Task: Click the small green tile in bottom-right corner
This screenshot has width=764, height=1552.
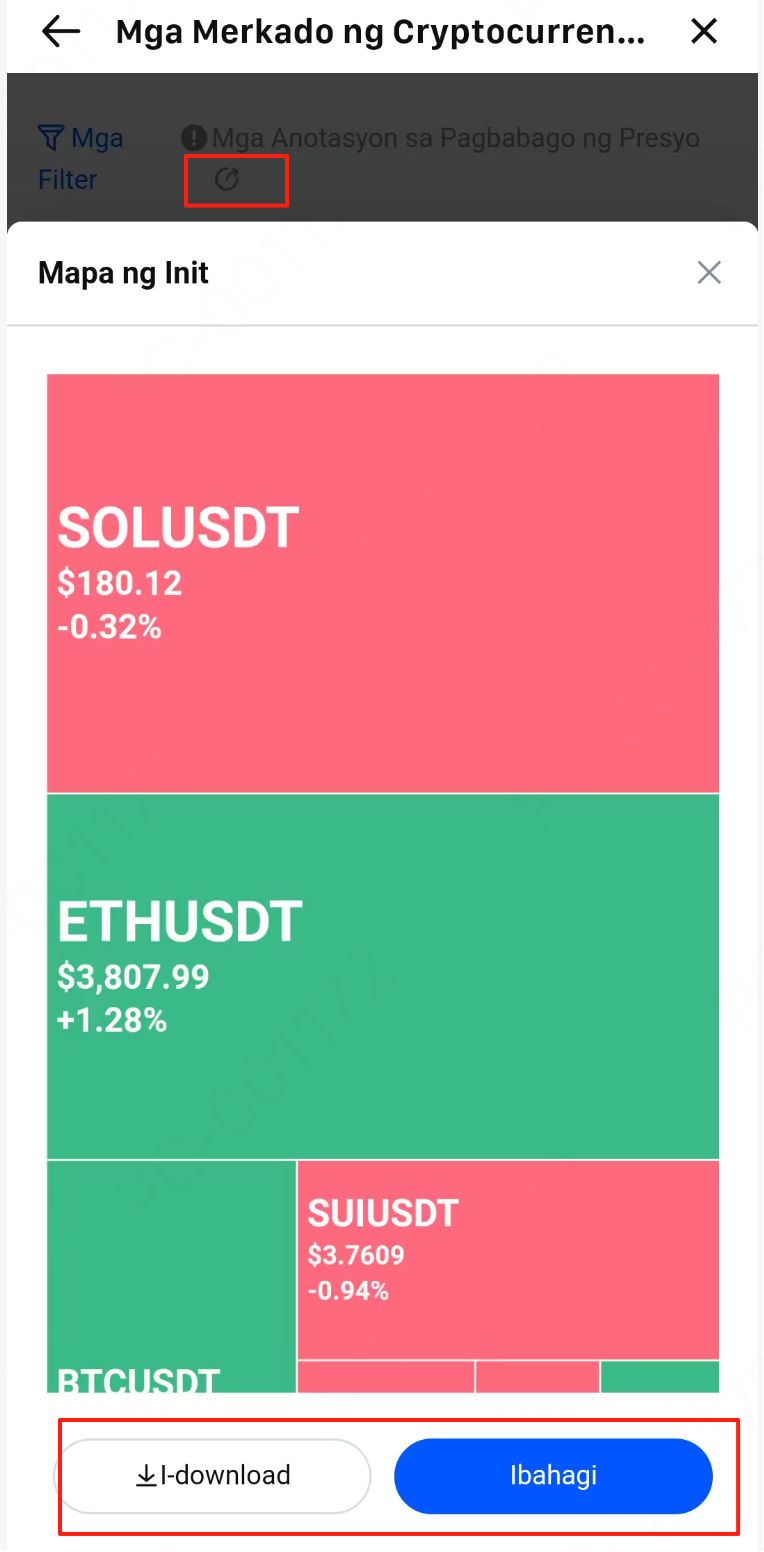Action: (x=660, y=1376)
